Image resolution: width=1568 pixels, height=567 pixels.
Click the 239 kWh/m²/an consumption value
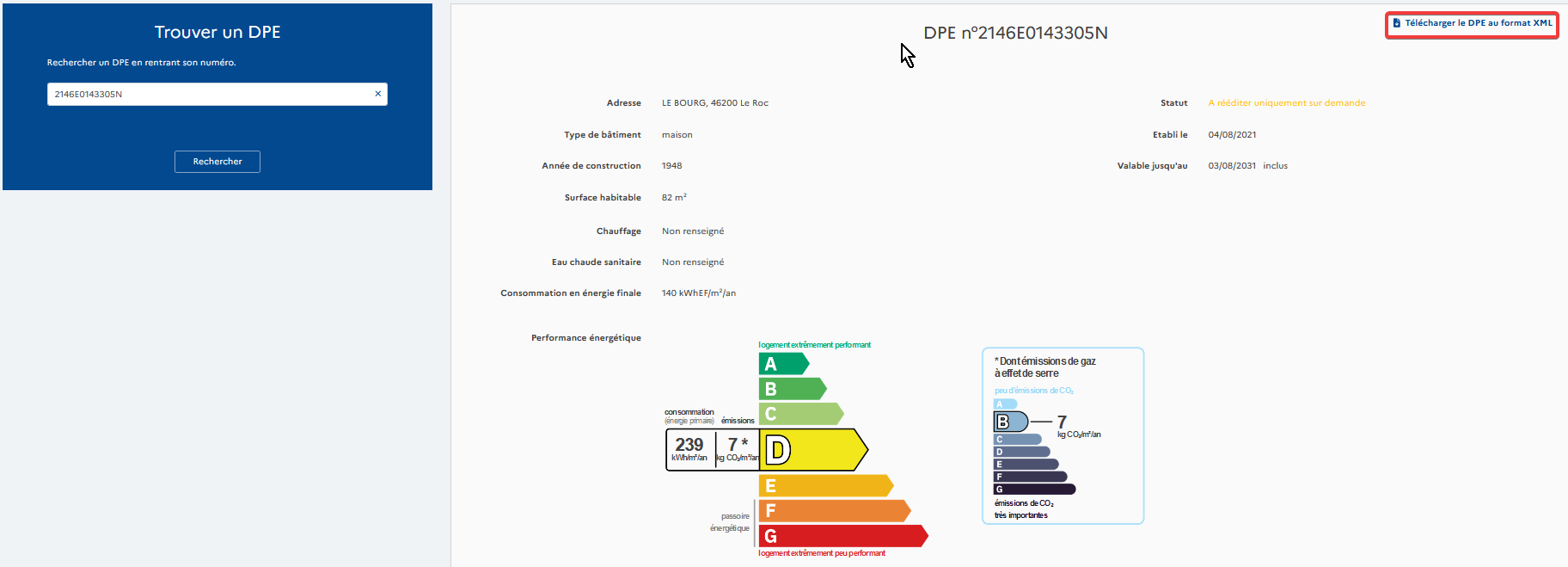point(689,449)
